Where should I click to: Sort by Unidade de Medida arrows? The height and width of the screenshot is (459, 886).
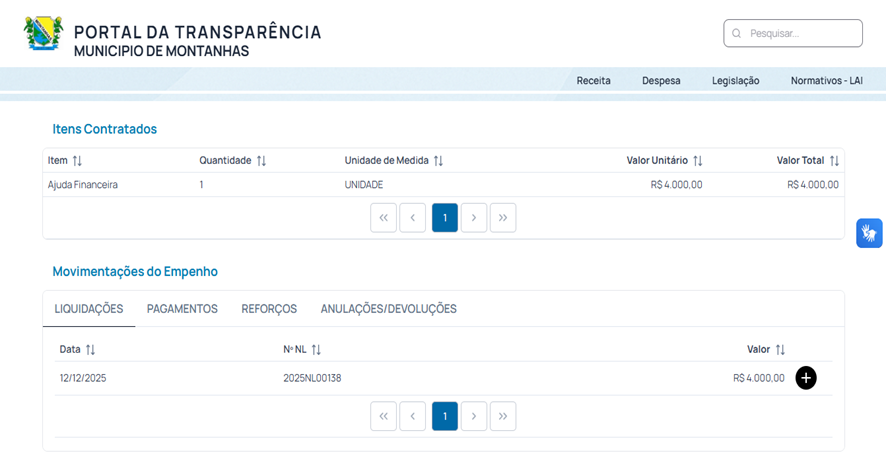[x=438, y=161]
